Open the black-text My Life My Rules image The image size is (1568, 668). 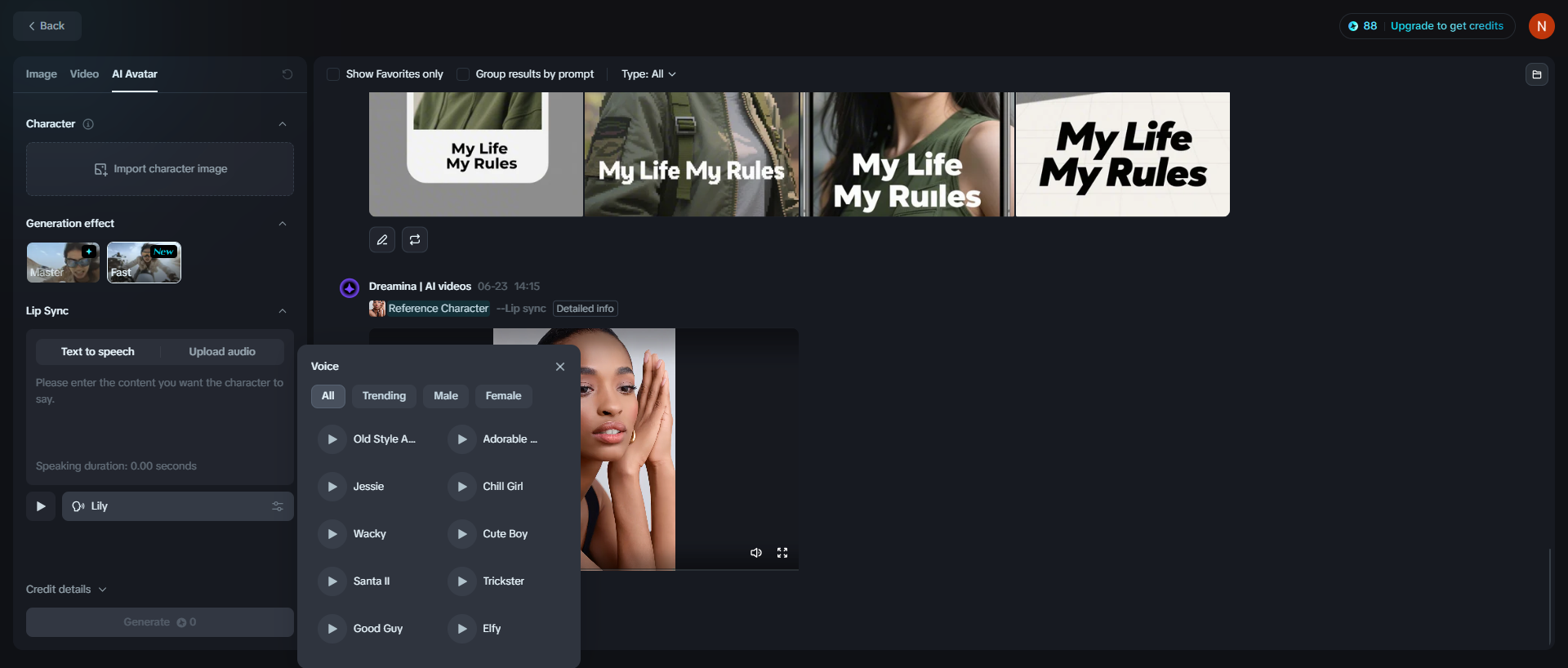[x=1123, y=154]
